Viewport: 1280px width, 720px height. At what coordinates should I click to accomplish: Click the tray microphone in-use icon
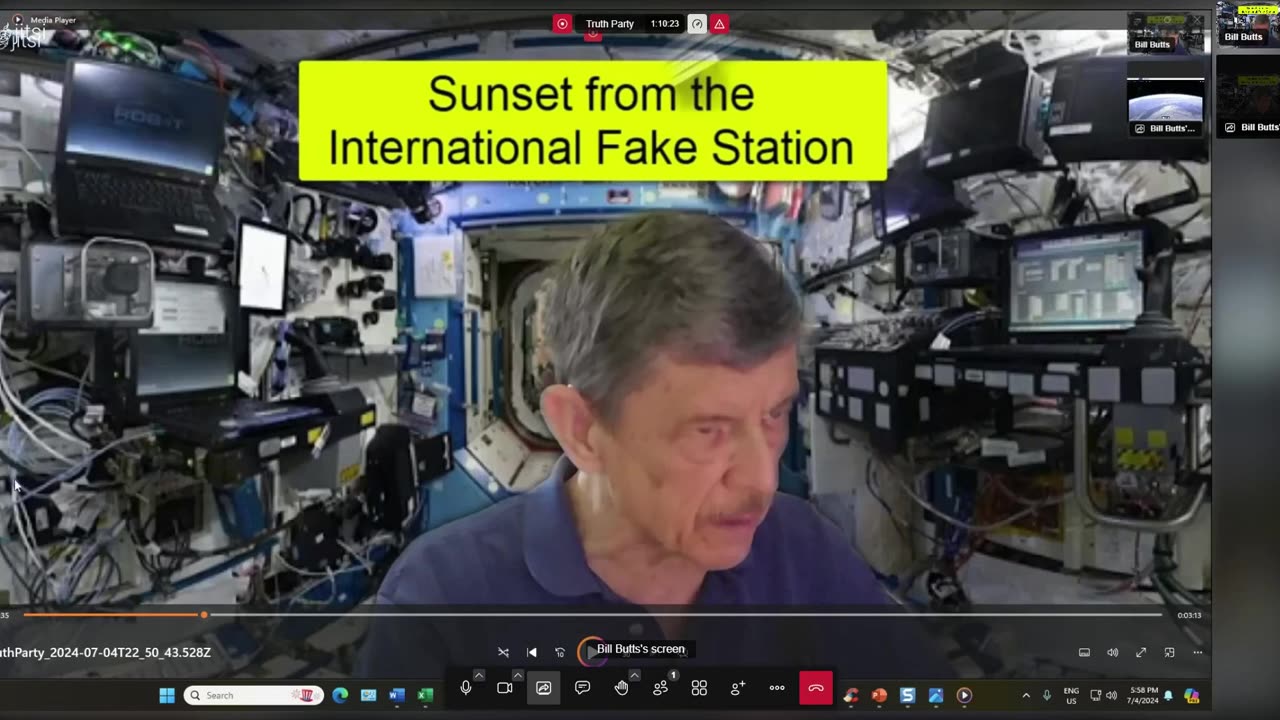(1047, 695)
